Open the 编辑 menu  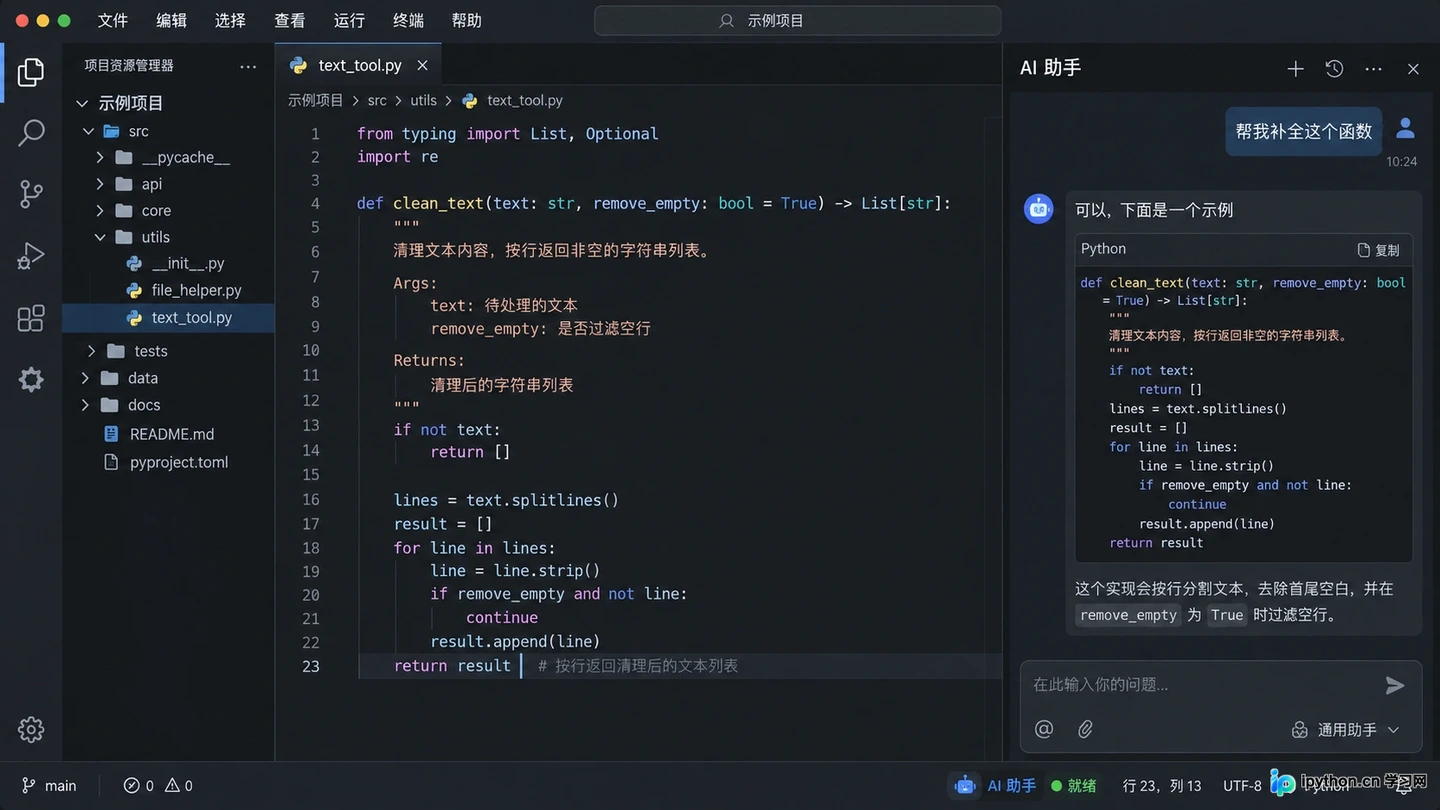pos(172,20)
